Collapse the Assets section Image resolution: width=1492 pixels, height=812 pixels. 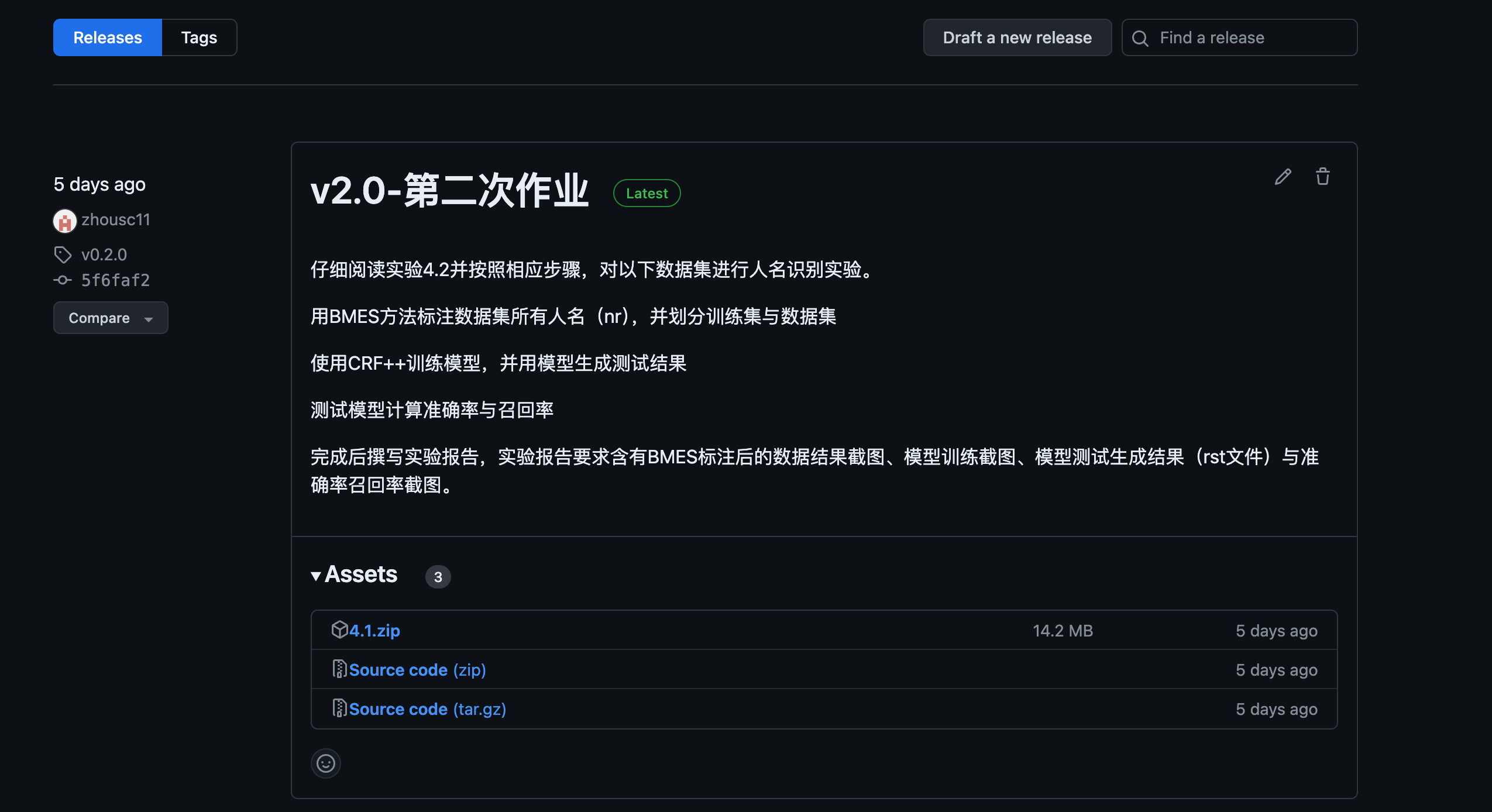317,575
